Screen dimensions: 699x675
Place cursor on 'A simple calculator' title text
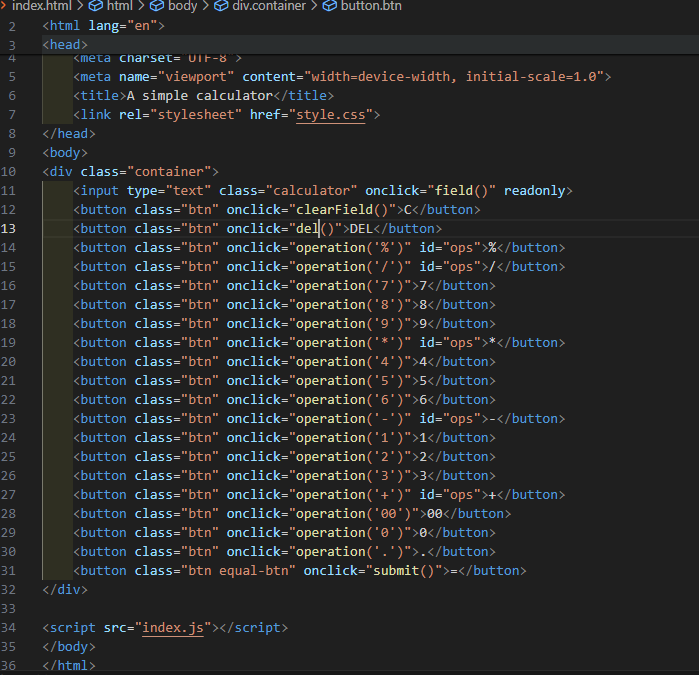pyautogui.click(x=200, y=95)
